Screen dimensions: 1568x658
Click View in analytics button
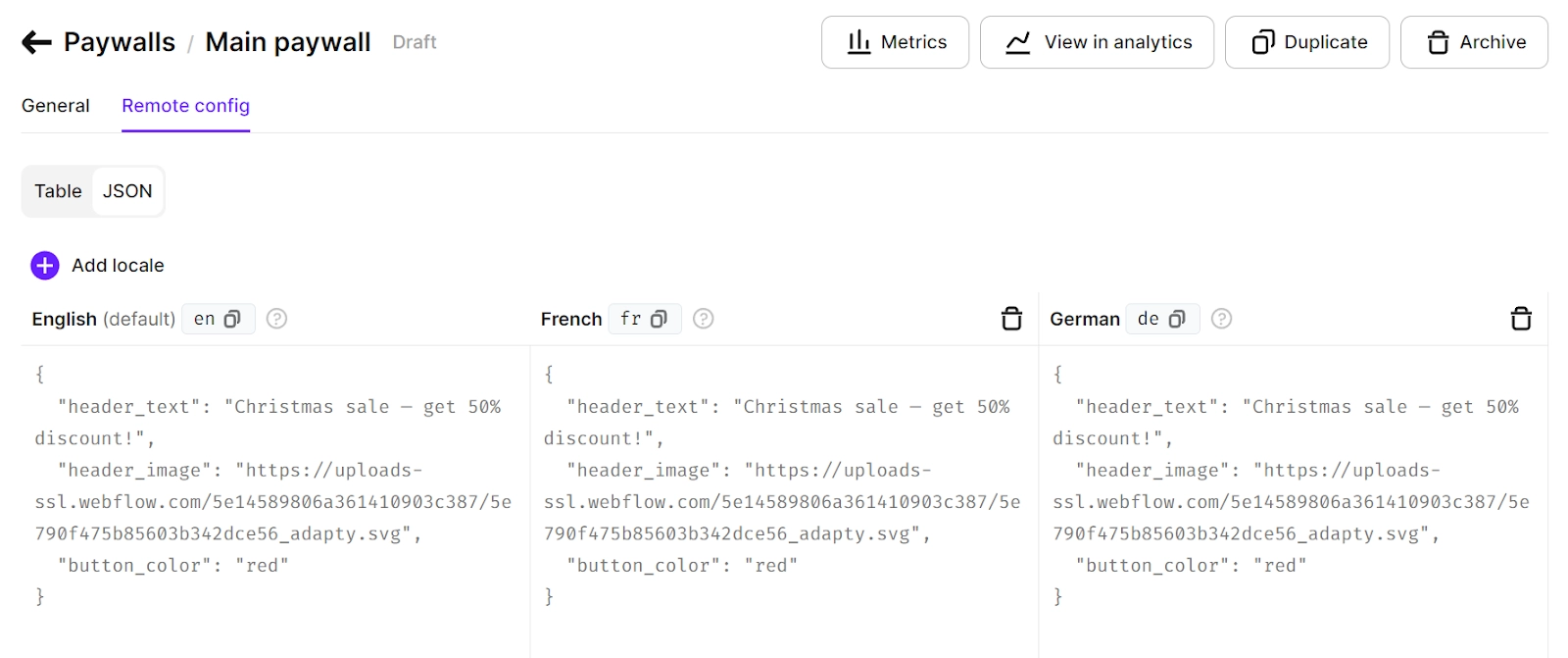[x=1097, y=42]
